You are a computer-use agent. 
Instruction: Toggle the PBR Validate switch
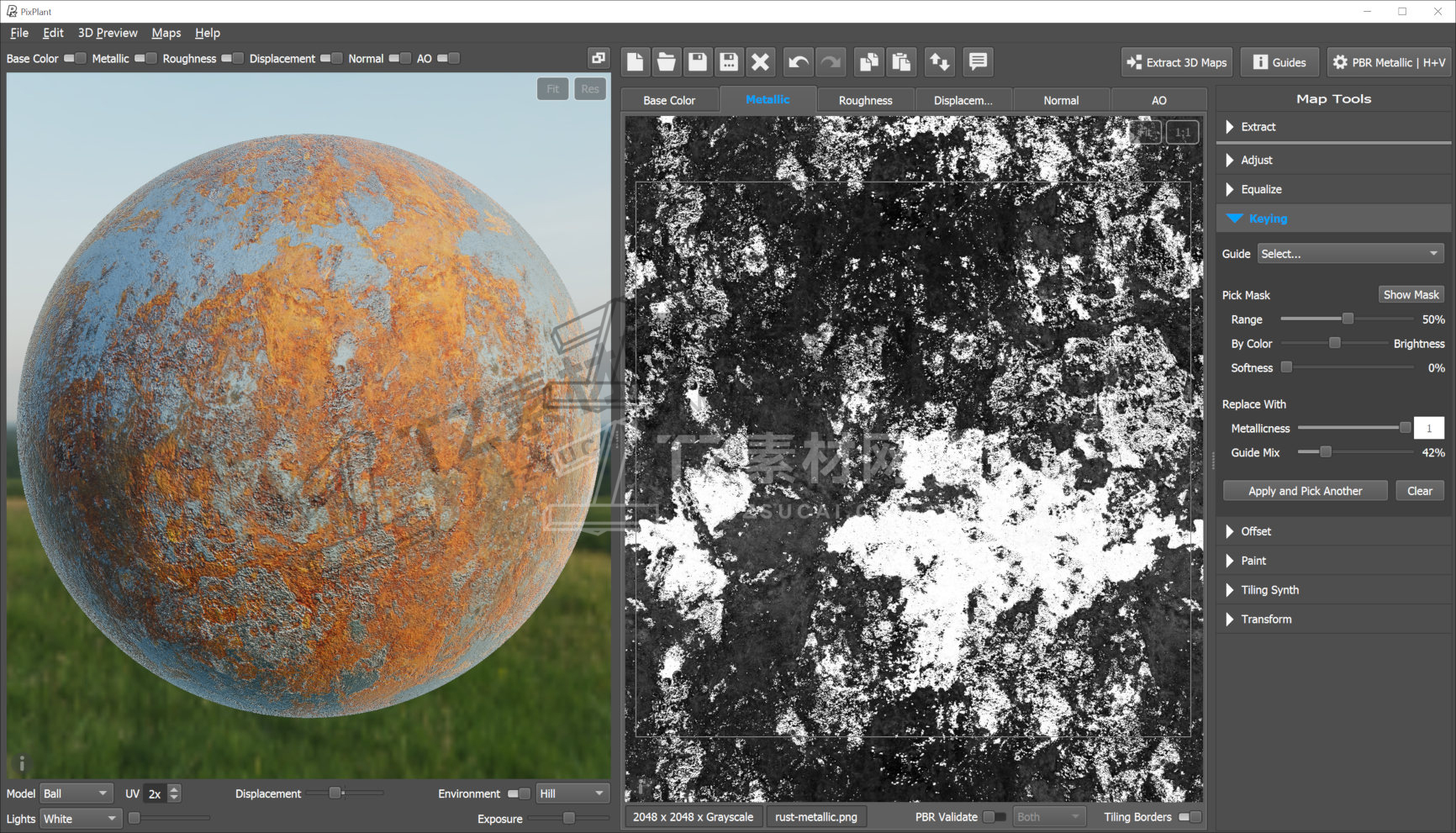(x=994, y=817)
